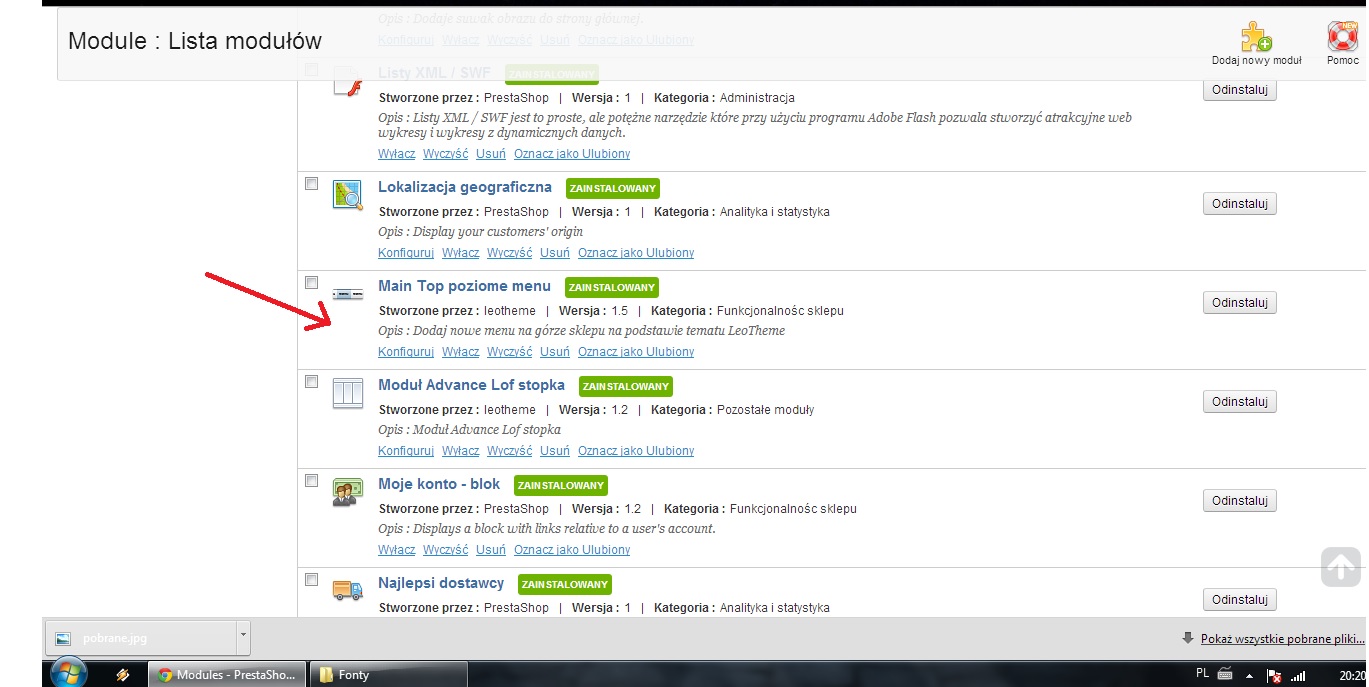
Task: Click the Dodaj nowy moduł puzzle icon
Action: [x=1256, y=37]
